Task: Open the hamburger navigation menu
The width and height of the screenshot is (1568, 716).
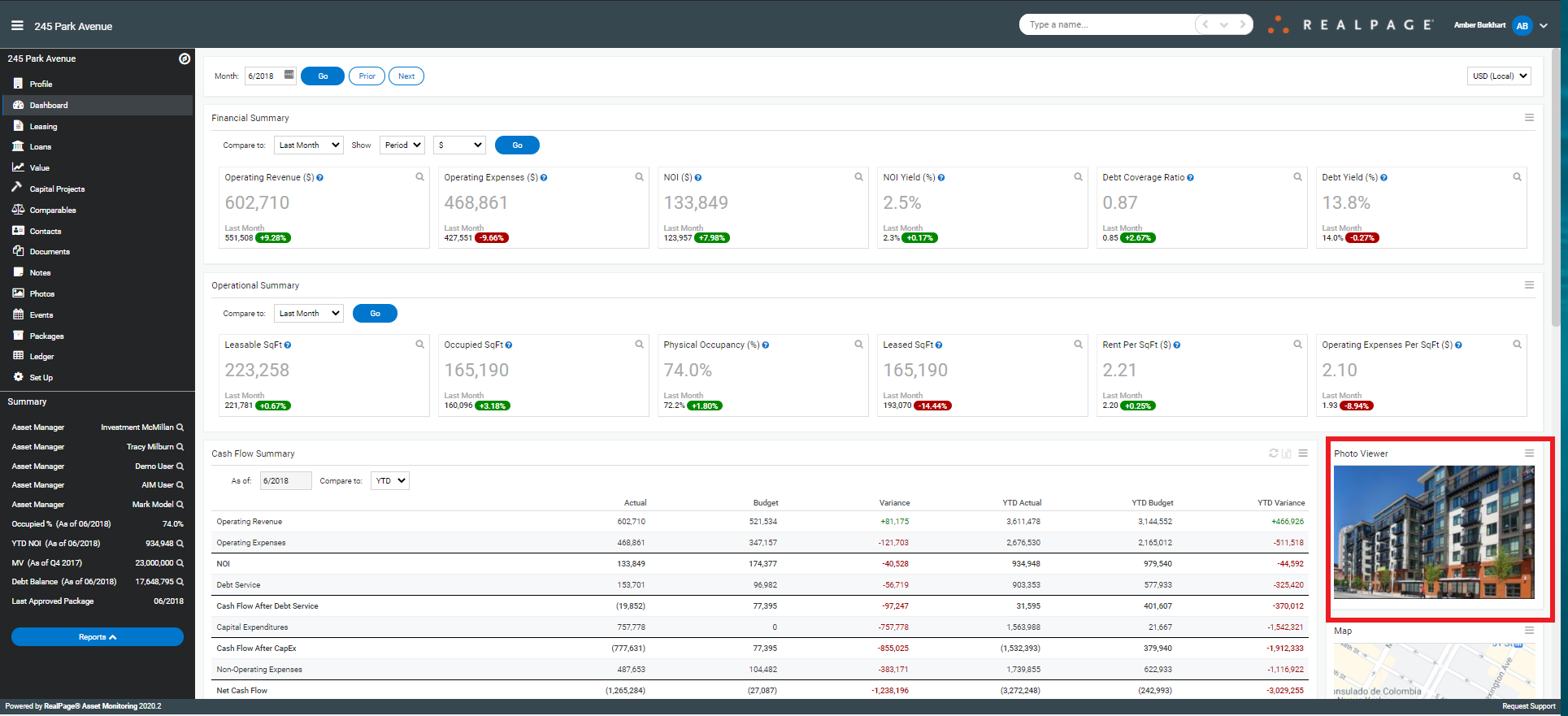Action: (17, 26)
